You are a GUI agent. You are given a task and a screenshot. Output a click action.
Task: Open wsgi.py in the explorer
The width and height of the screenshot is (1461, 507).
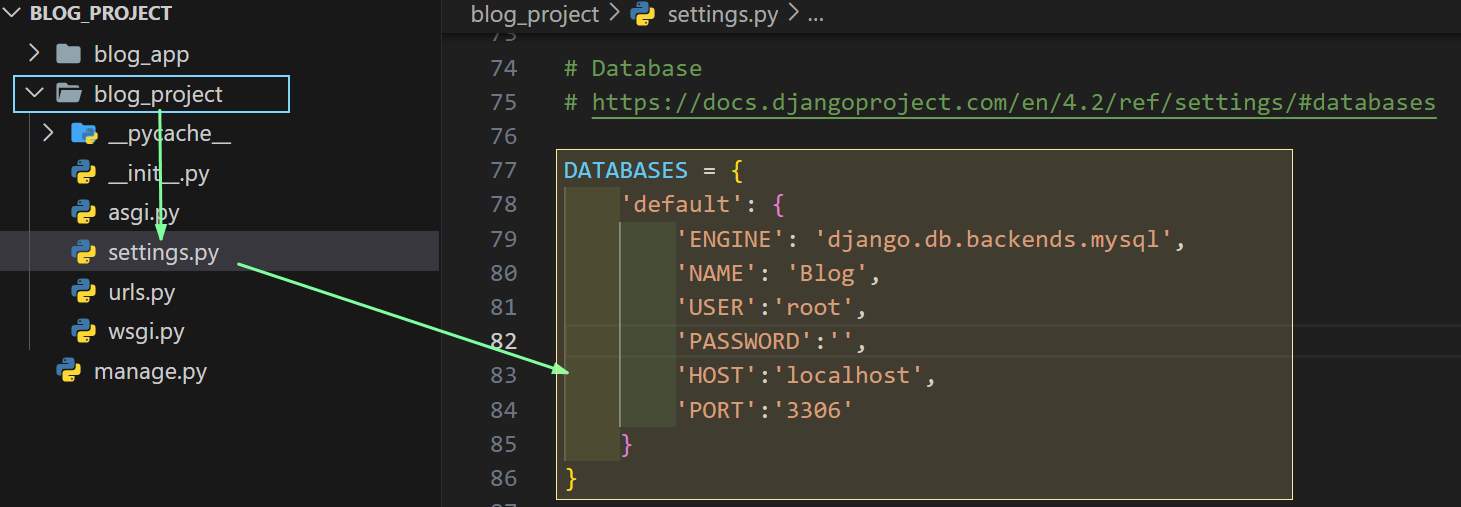[146, 331]
